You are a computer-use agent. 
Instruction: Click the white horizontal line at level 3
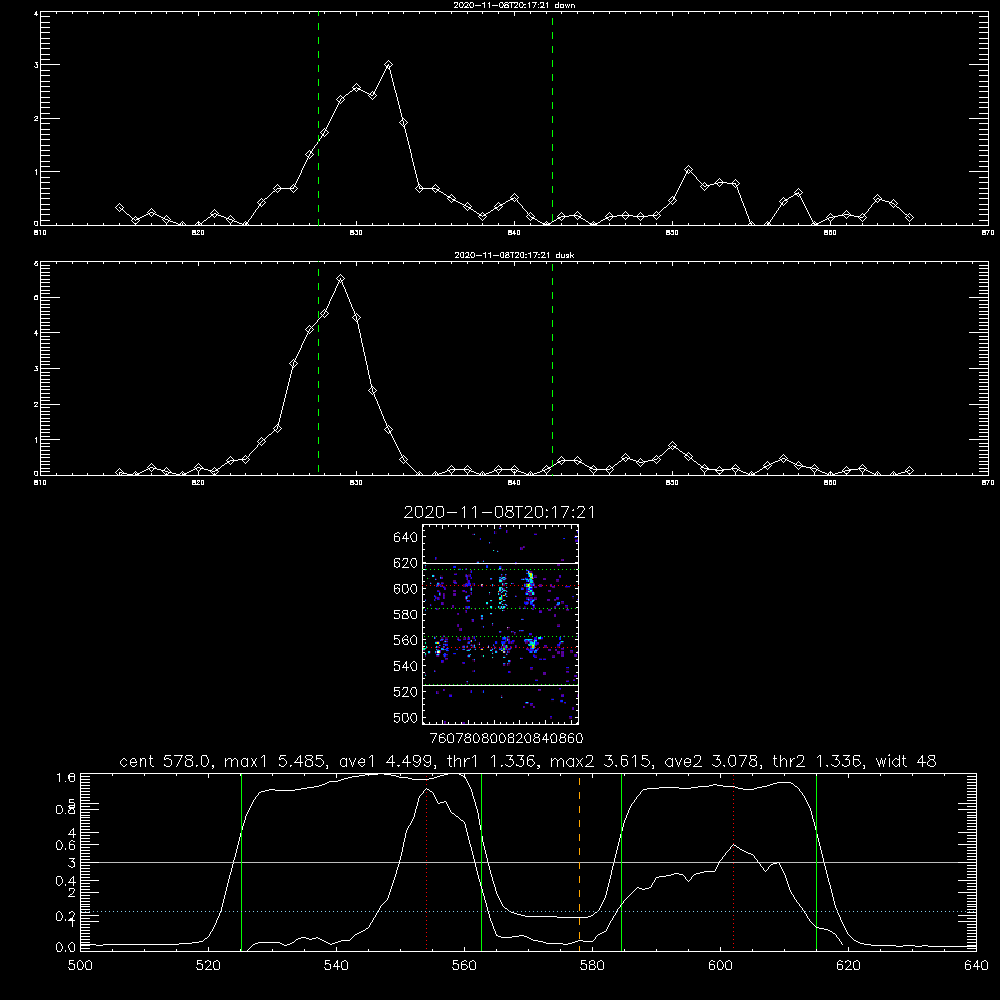click(528, 862)
